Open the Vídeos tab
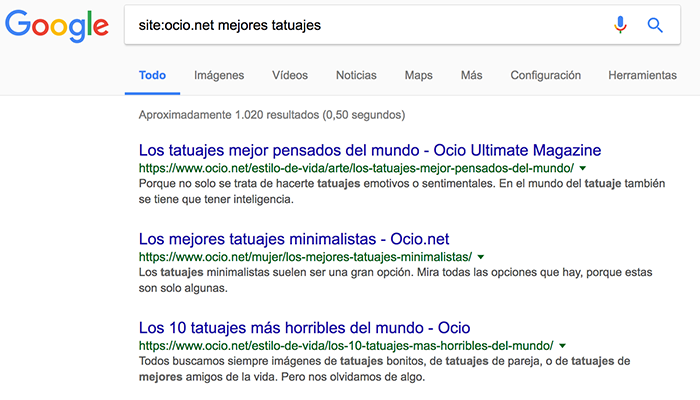 (x=290, y=75)
